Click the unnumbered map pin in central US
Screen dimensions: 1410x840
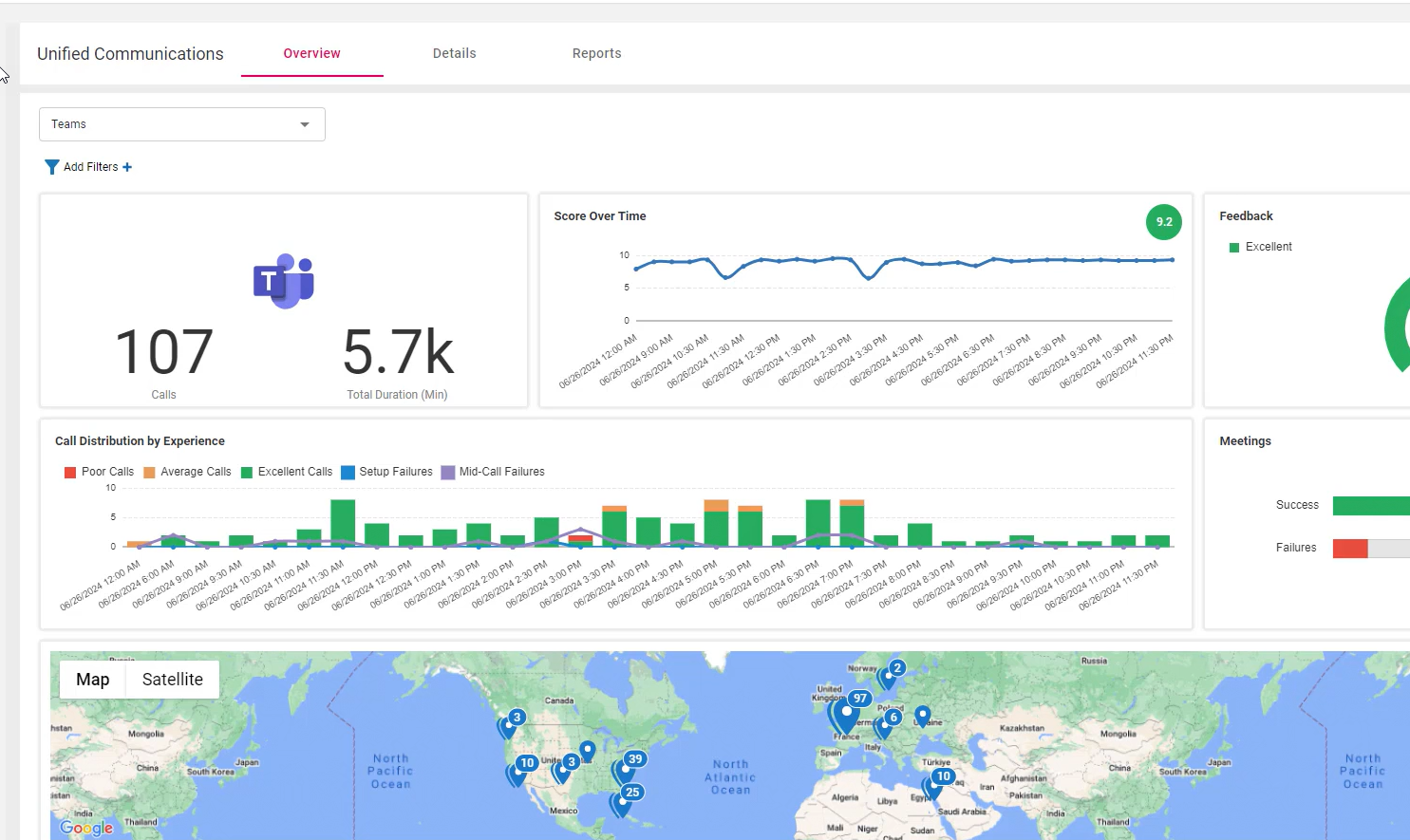pyautogui.click(x=588, y=752)
